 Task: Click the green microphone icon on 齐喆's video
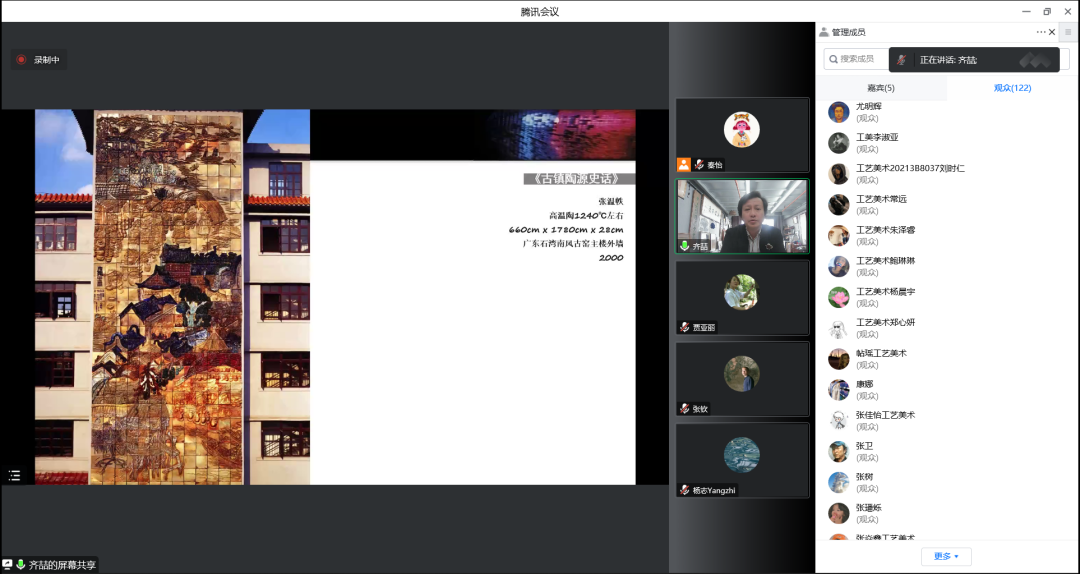tap(685, 245)
